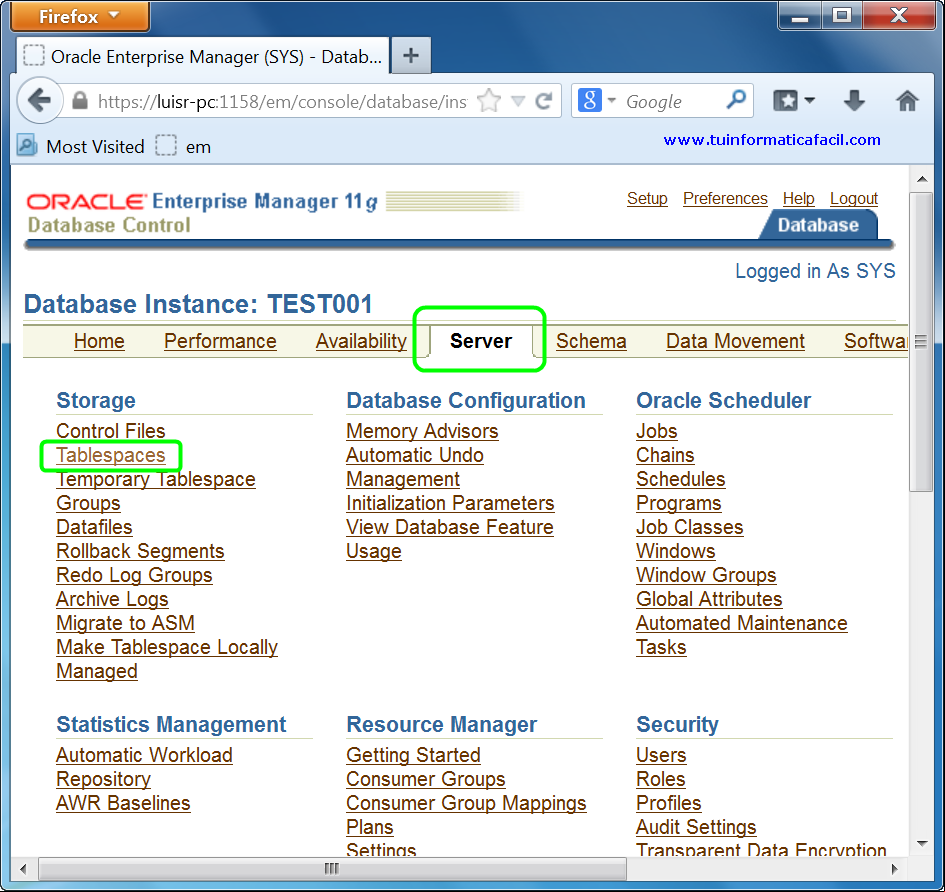Open the Roles link
Viewport: 945px width, 892px height.
click(x=661, y=779)
